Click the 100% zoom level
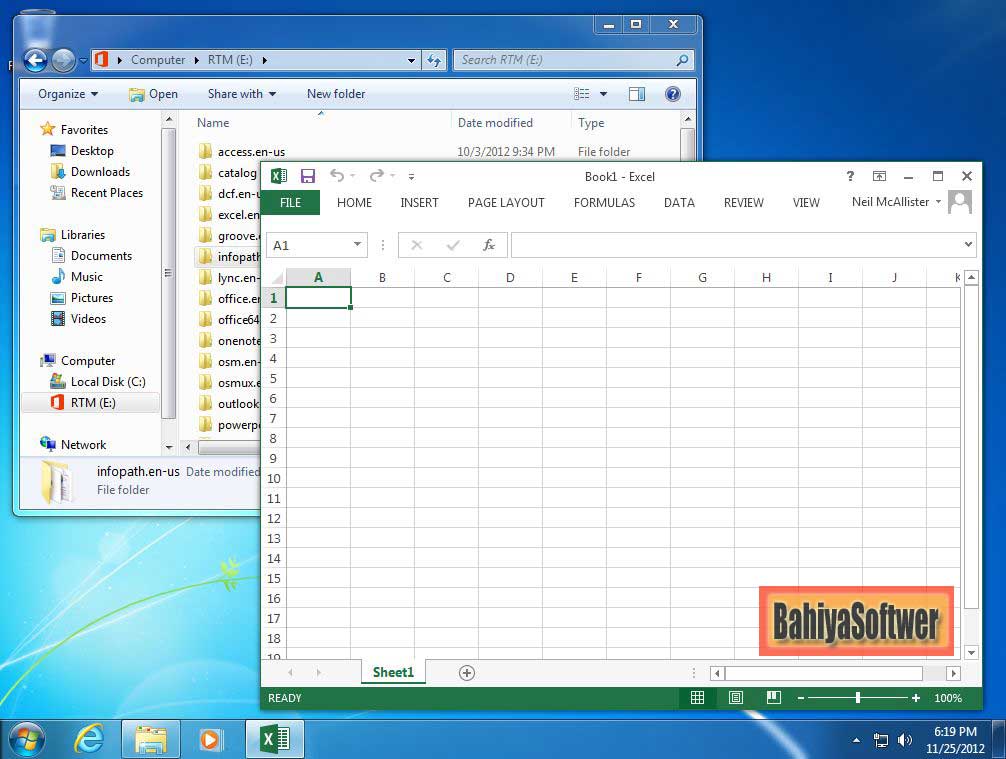Screen dimensions: 1006x759 [x=948, y=698]
